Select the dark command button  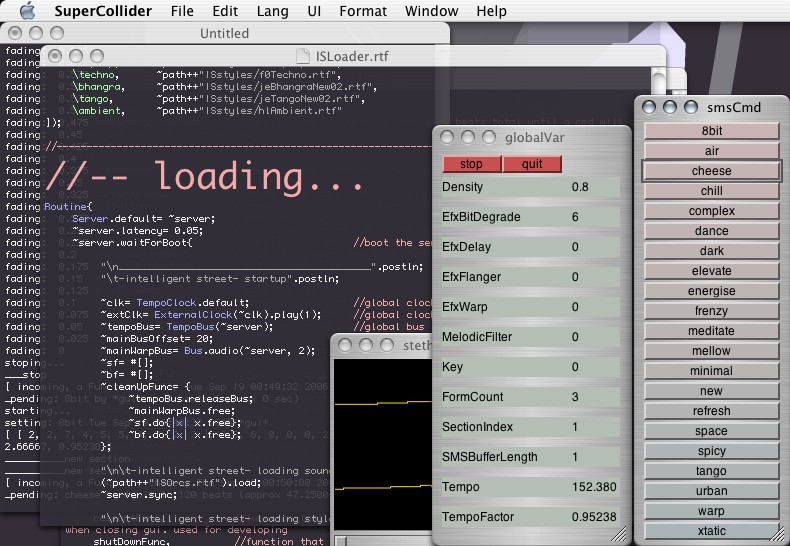point(711,251)
